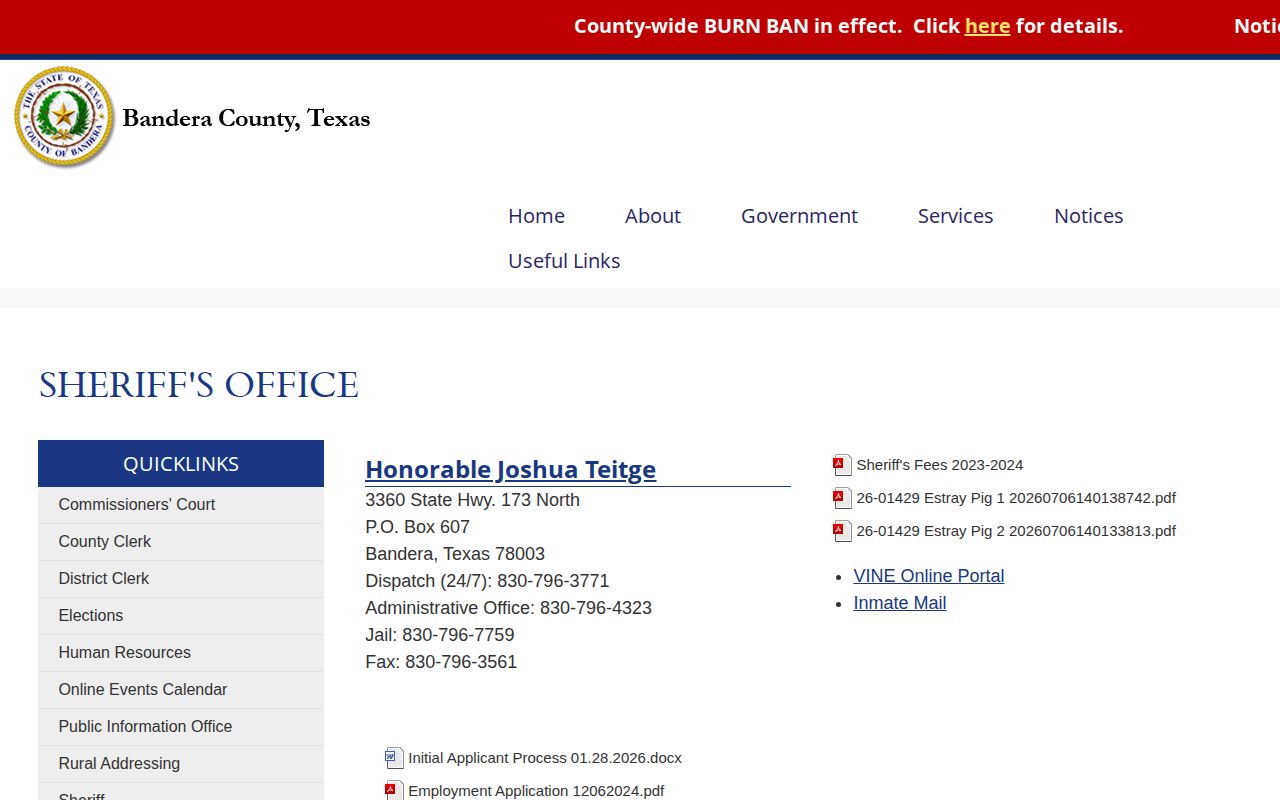Open Online Events Calendar quicklink
Screen dimensions: 1280x800
[181, 690]
